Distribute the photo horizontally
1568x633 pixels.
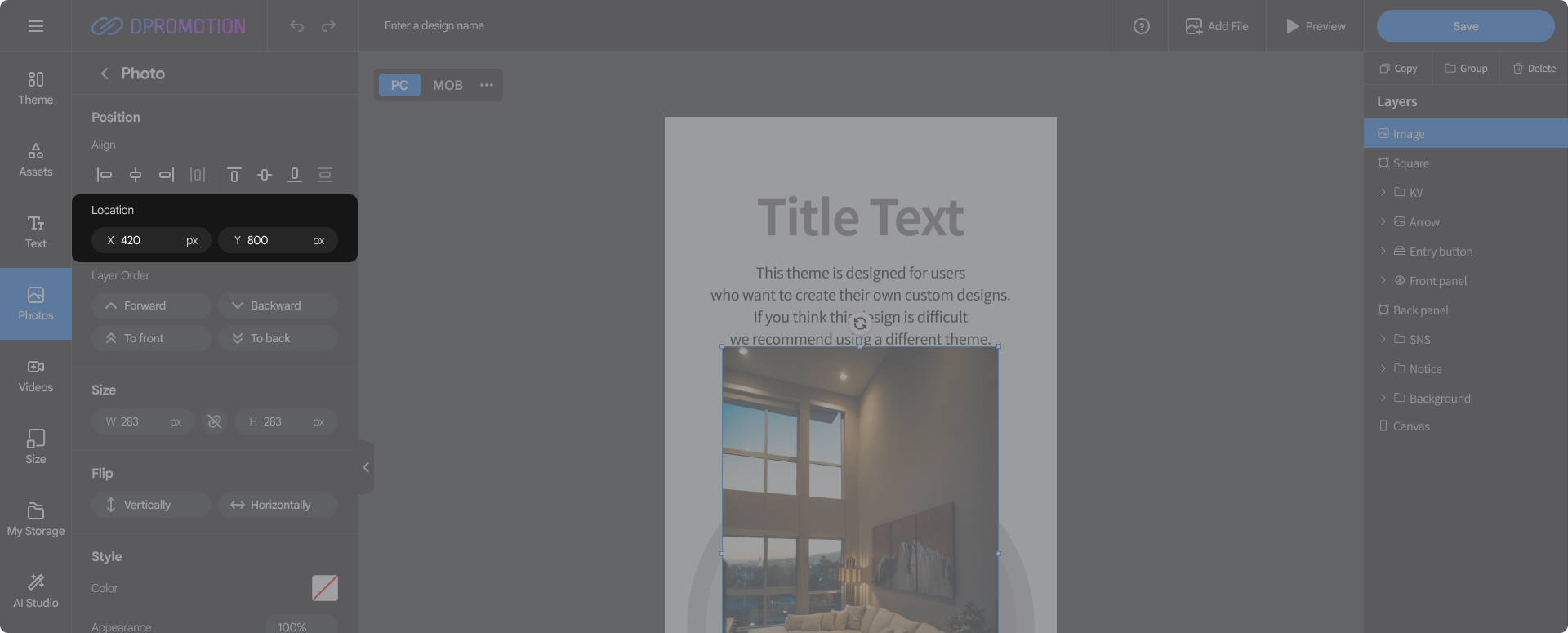[198, 175]
